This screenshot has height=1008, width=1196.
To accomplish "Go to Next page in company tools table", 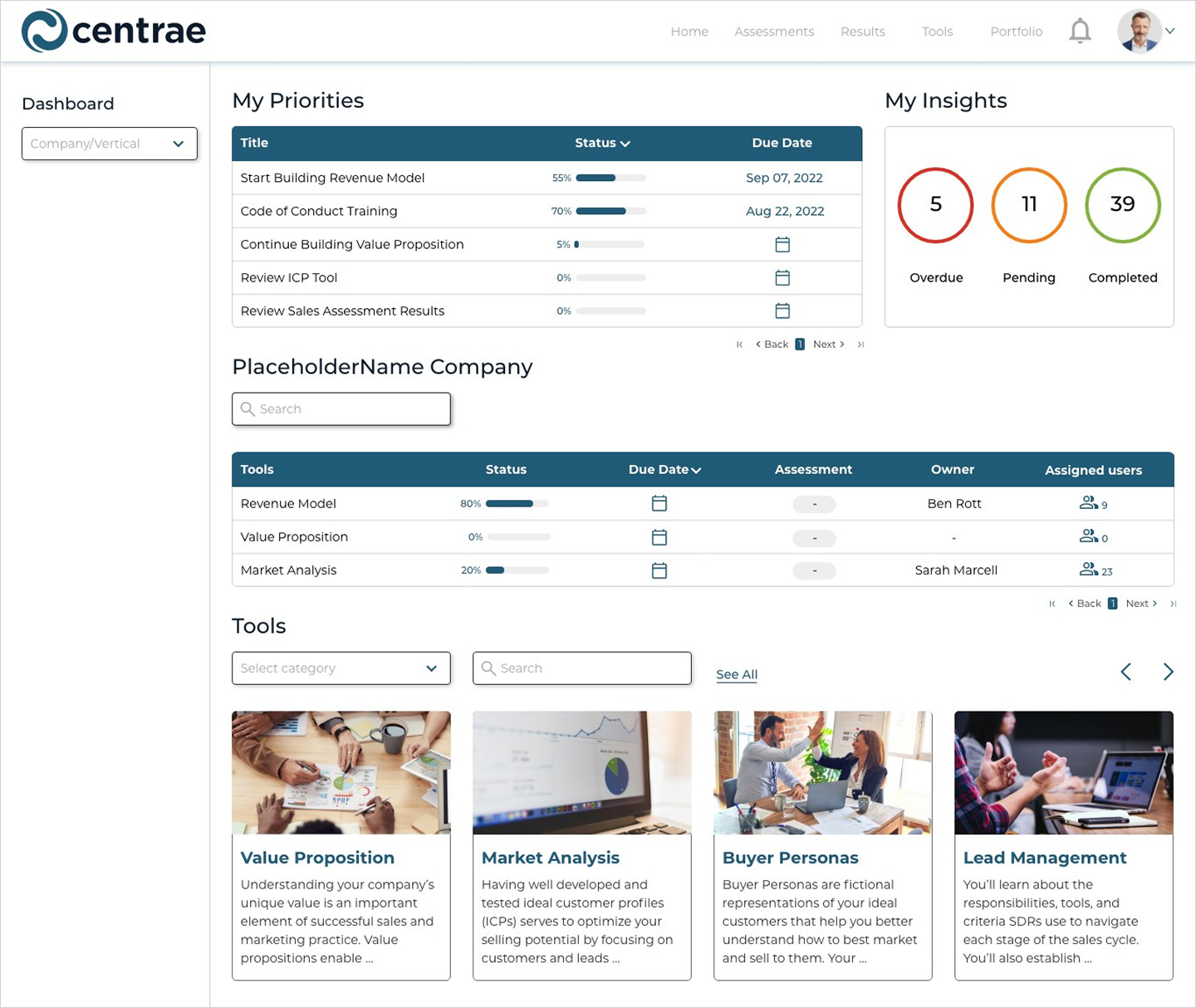I will 1142,604.
